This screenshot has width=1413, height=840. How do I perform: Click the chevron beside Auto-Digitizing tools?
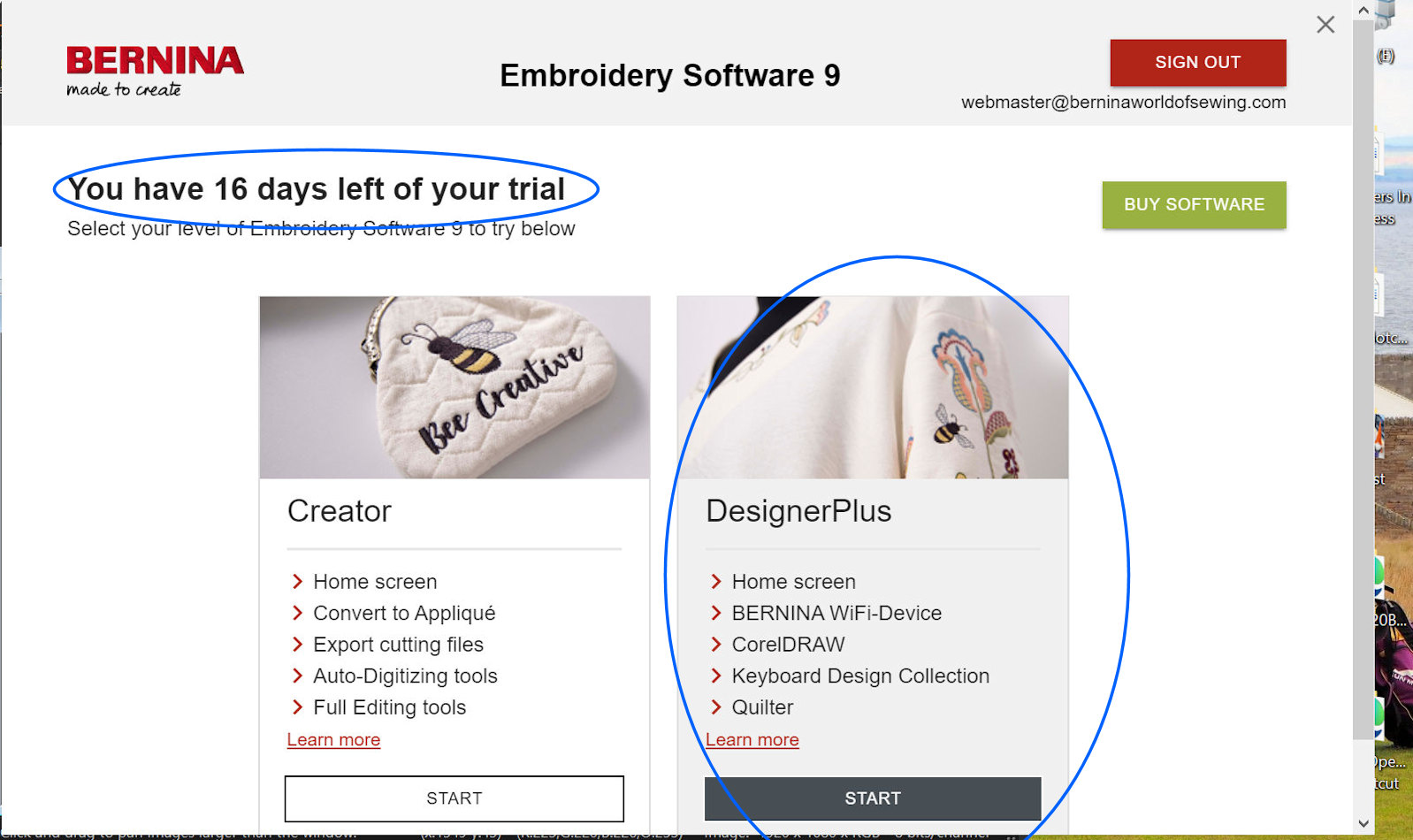[297, 676]
